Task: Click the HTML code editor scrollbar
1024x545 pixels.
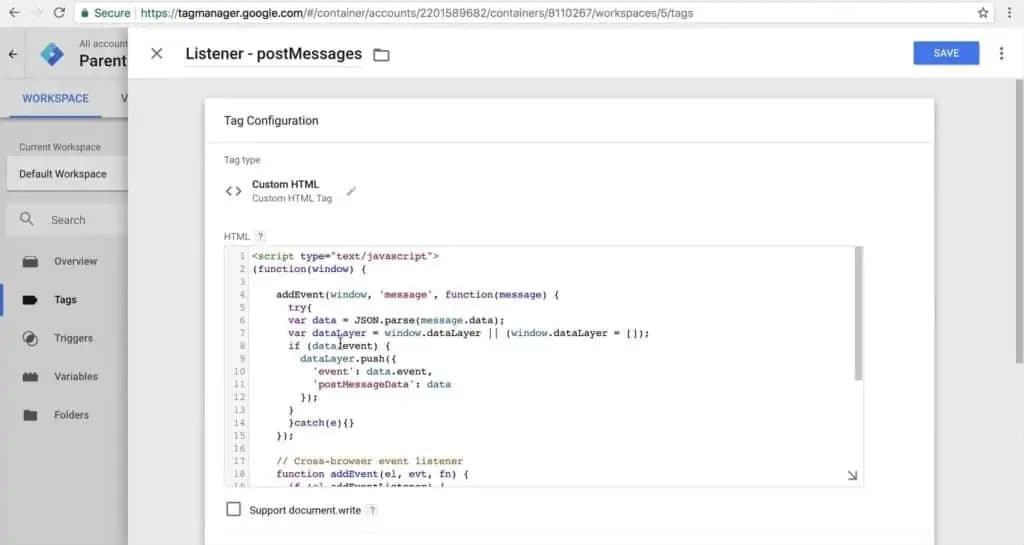Action: point(858,313)
